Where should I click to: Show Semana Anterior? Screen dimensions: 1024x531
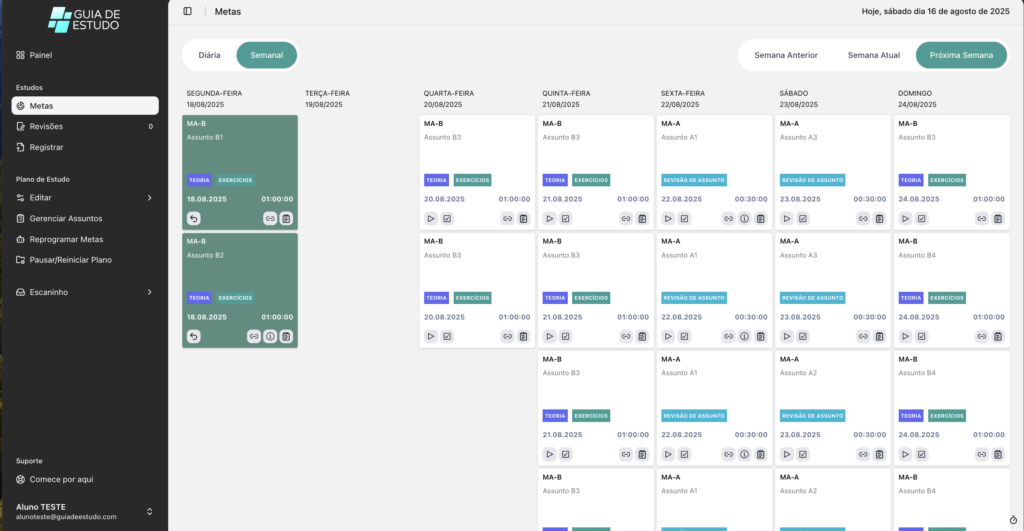[786, 55]
